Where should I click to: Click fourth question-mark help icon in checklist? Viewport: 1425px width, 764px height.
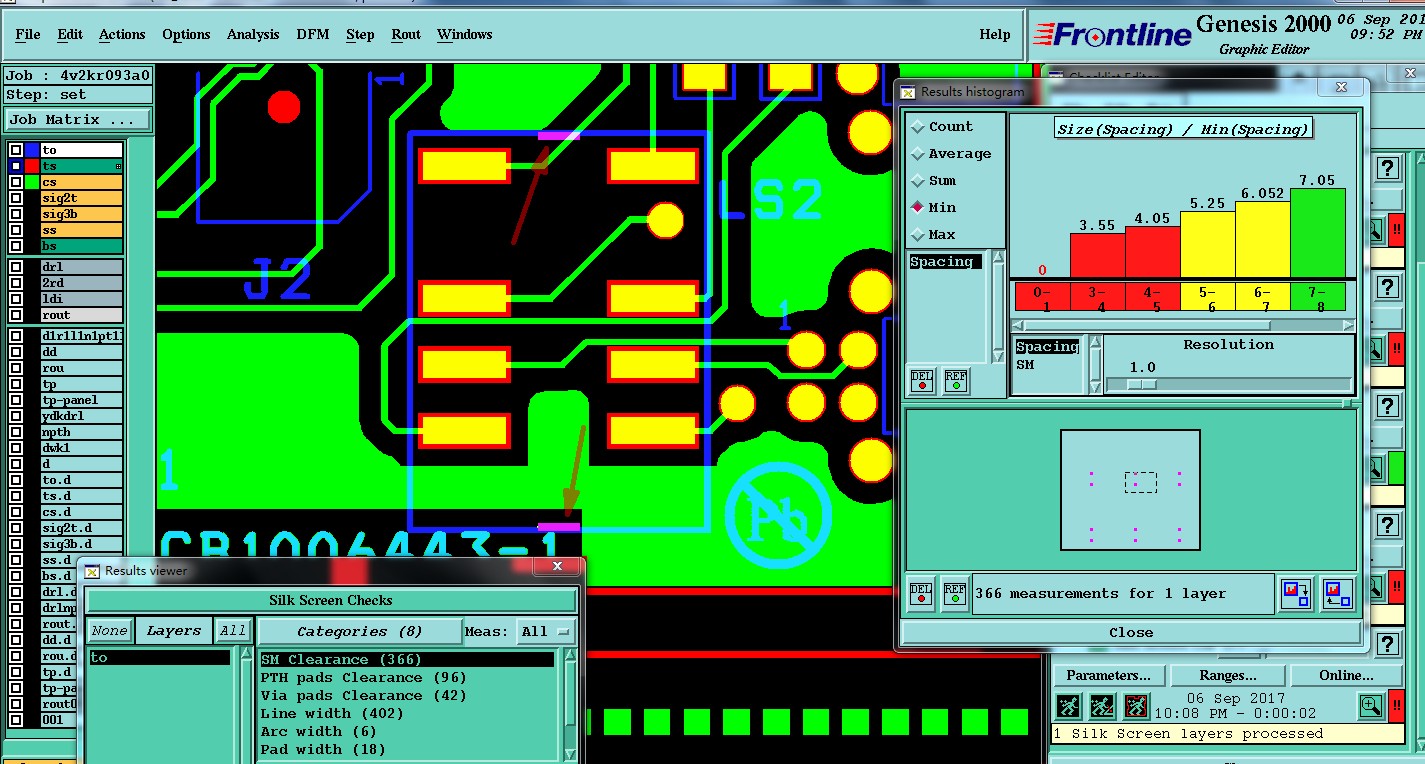pos(1388,525)
